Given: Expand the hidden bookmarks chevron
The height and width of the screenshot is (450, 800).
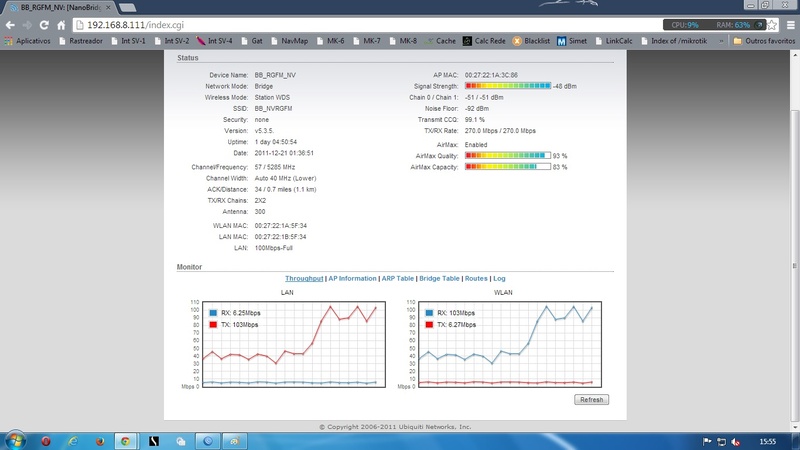Looking at the screenshot, I should 721,41.
